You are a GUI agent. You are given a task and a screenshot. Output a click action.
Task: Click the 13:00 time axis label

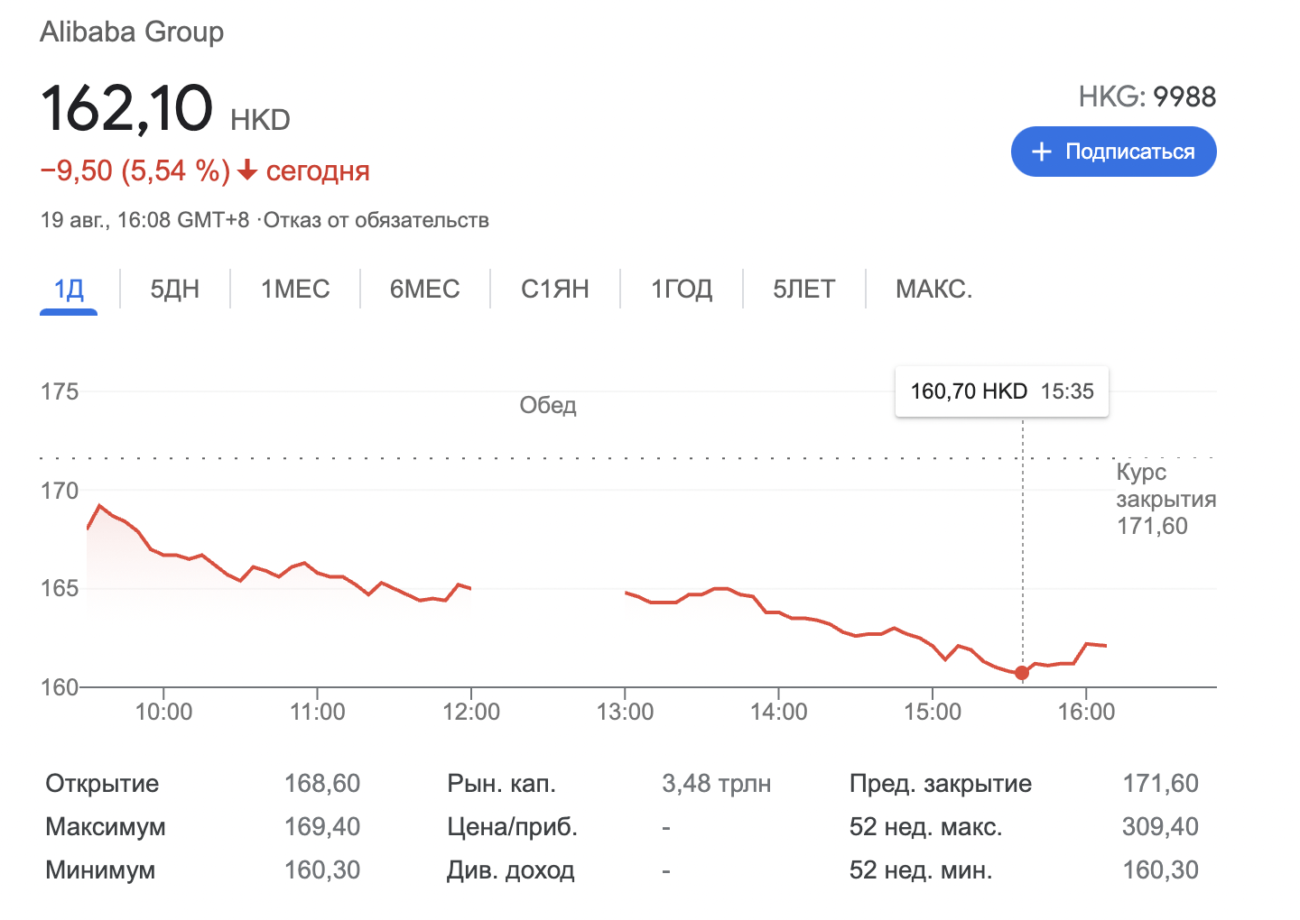coord(625,713)
